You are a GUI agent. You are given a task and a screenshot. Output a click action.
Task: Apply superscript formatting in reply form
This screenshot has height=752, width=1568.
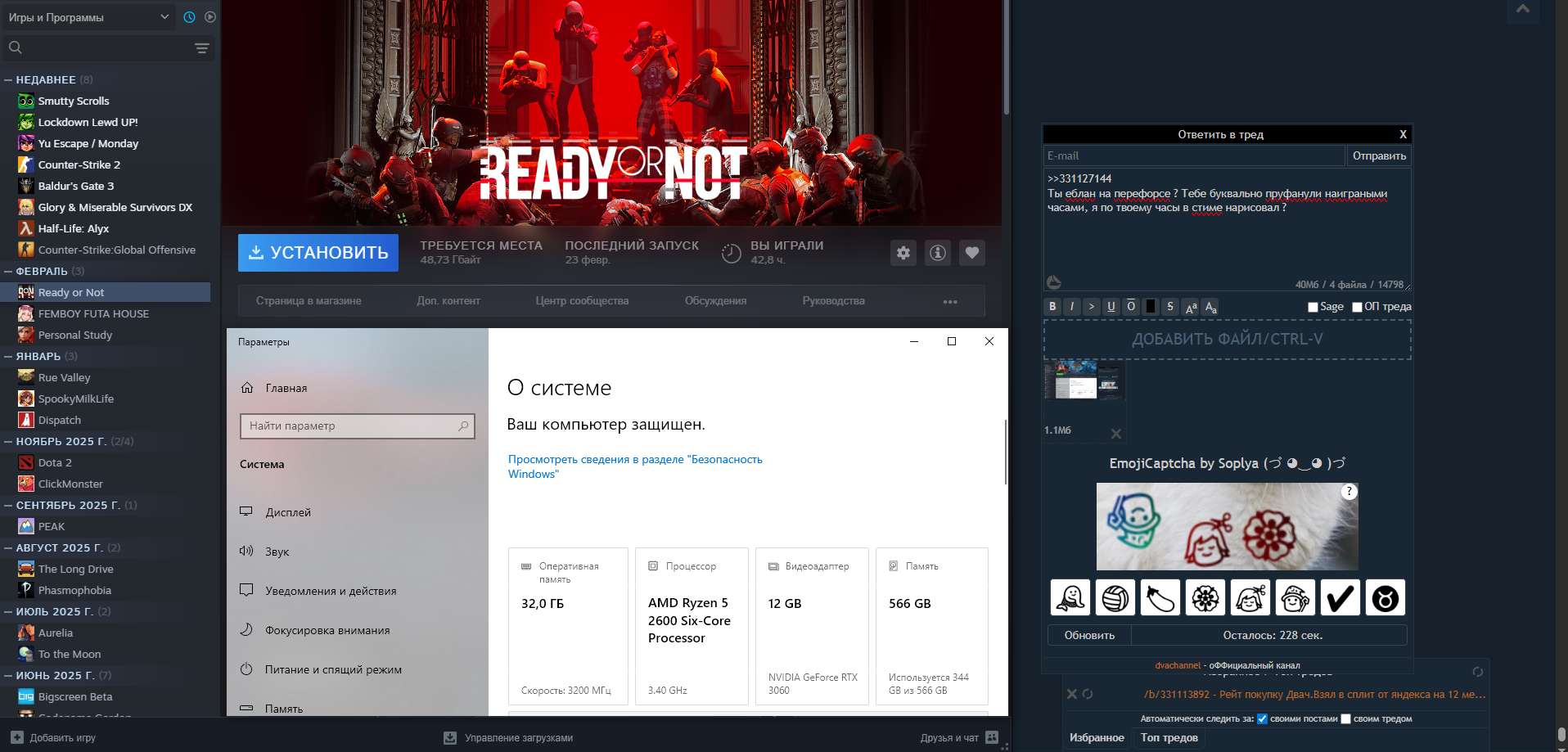[x=1191, y=306]
